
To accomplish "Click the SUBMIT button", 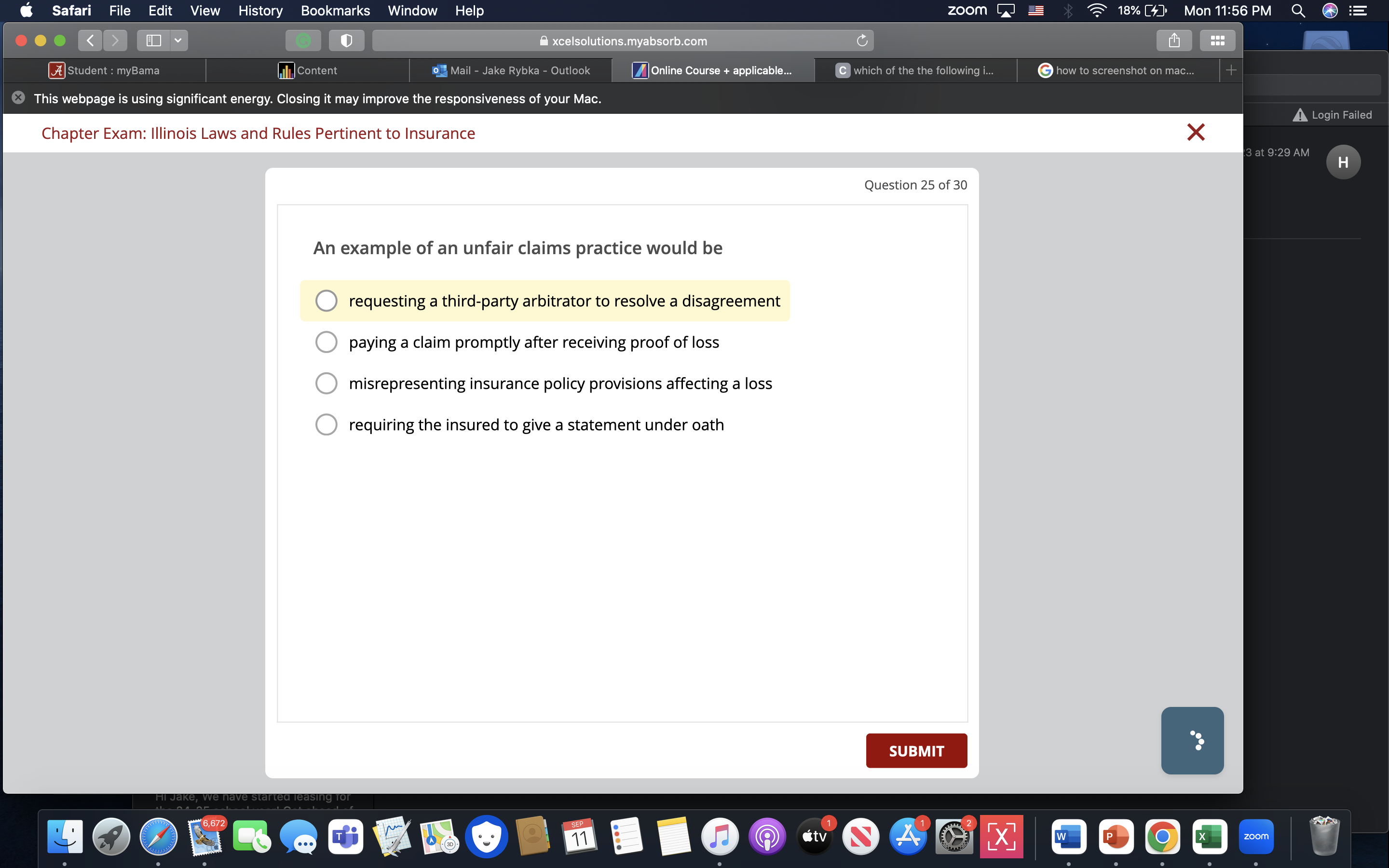I will click(x=916, y=750).
